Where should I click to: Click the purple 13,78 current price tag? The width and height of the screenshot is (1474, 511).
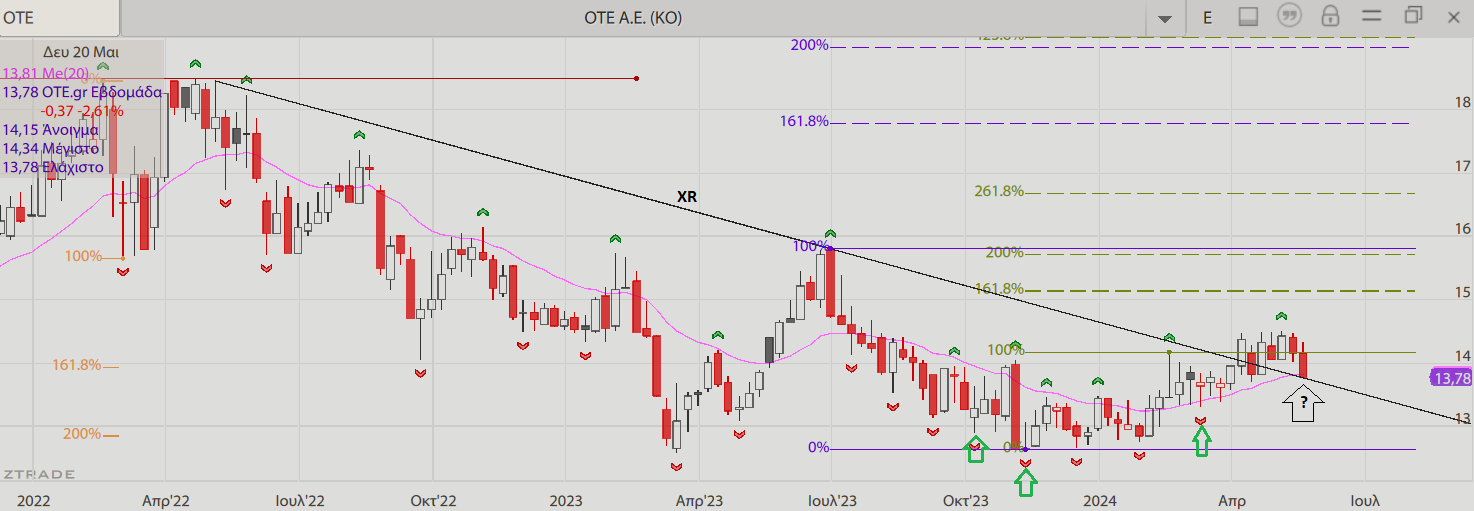coord(1451,378)
